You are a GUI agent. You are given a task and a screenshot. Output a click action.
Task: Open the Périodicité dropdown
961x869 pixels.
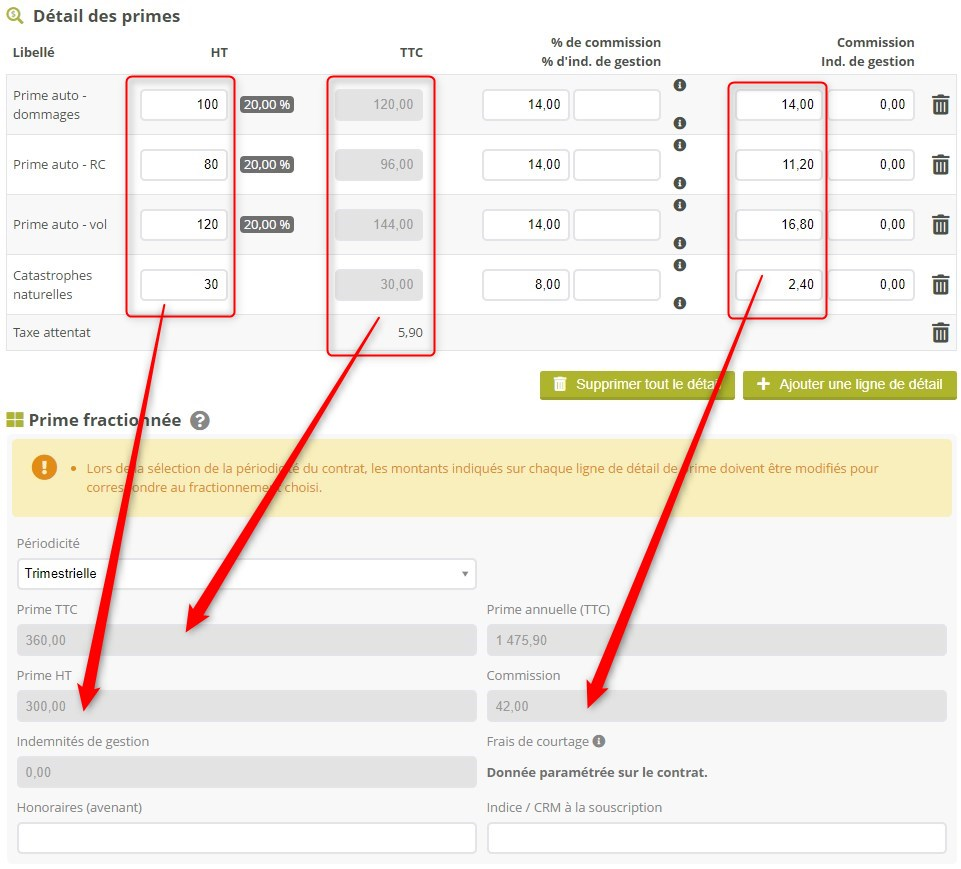[246, 574]
